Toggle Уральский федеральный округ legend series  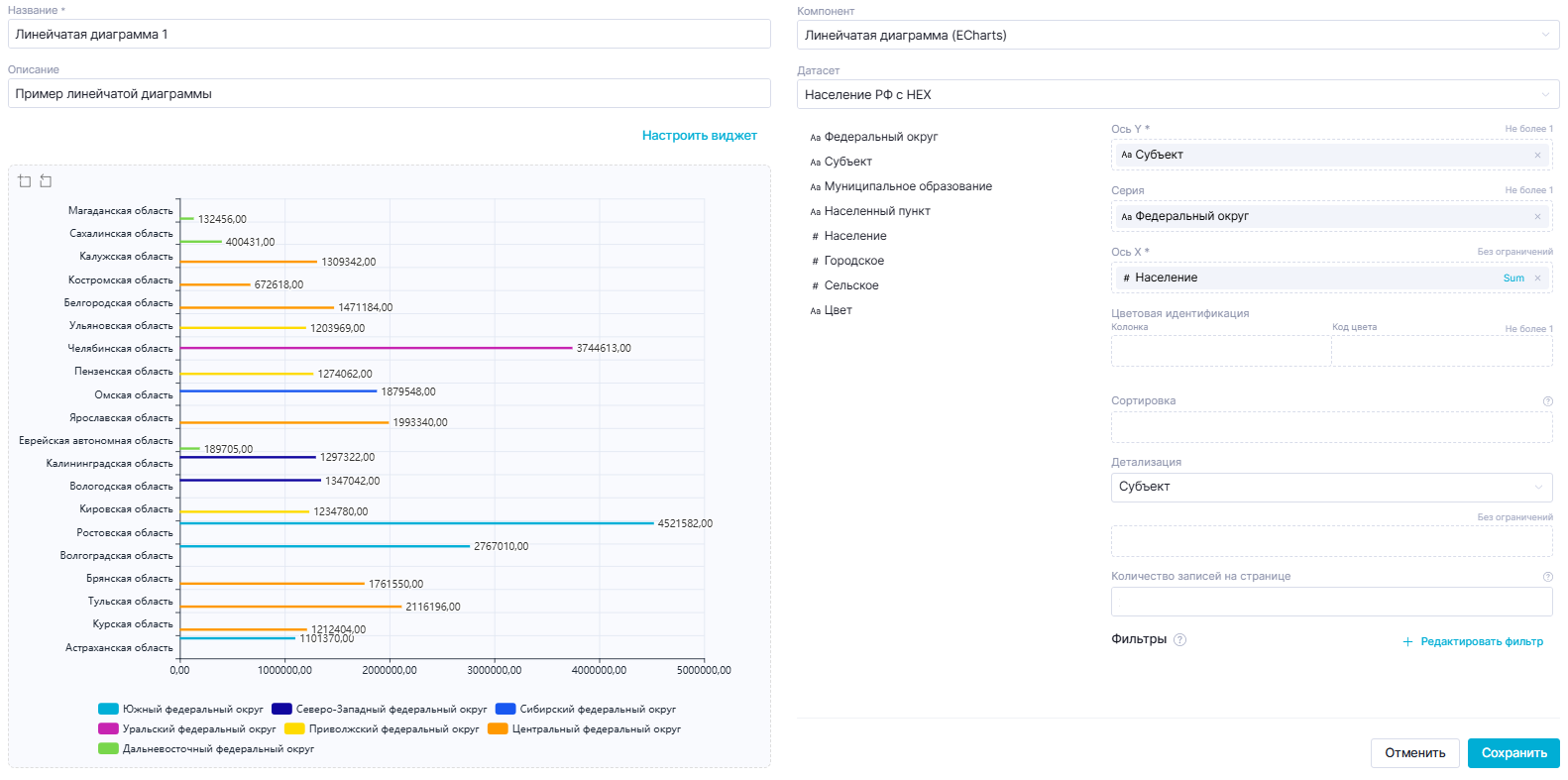point(109,728)
